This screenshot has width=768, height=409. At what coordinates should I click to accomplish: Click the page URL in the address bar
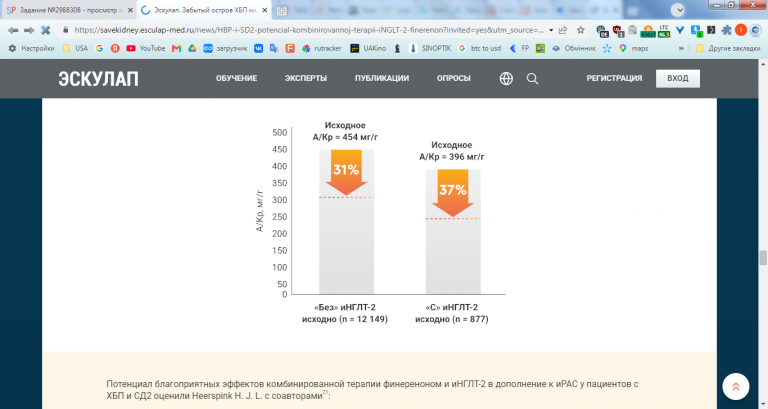click(309, 30)
